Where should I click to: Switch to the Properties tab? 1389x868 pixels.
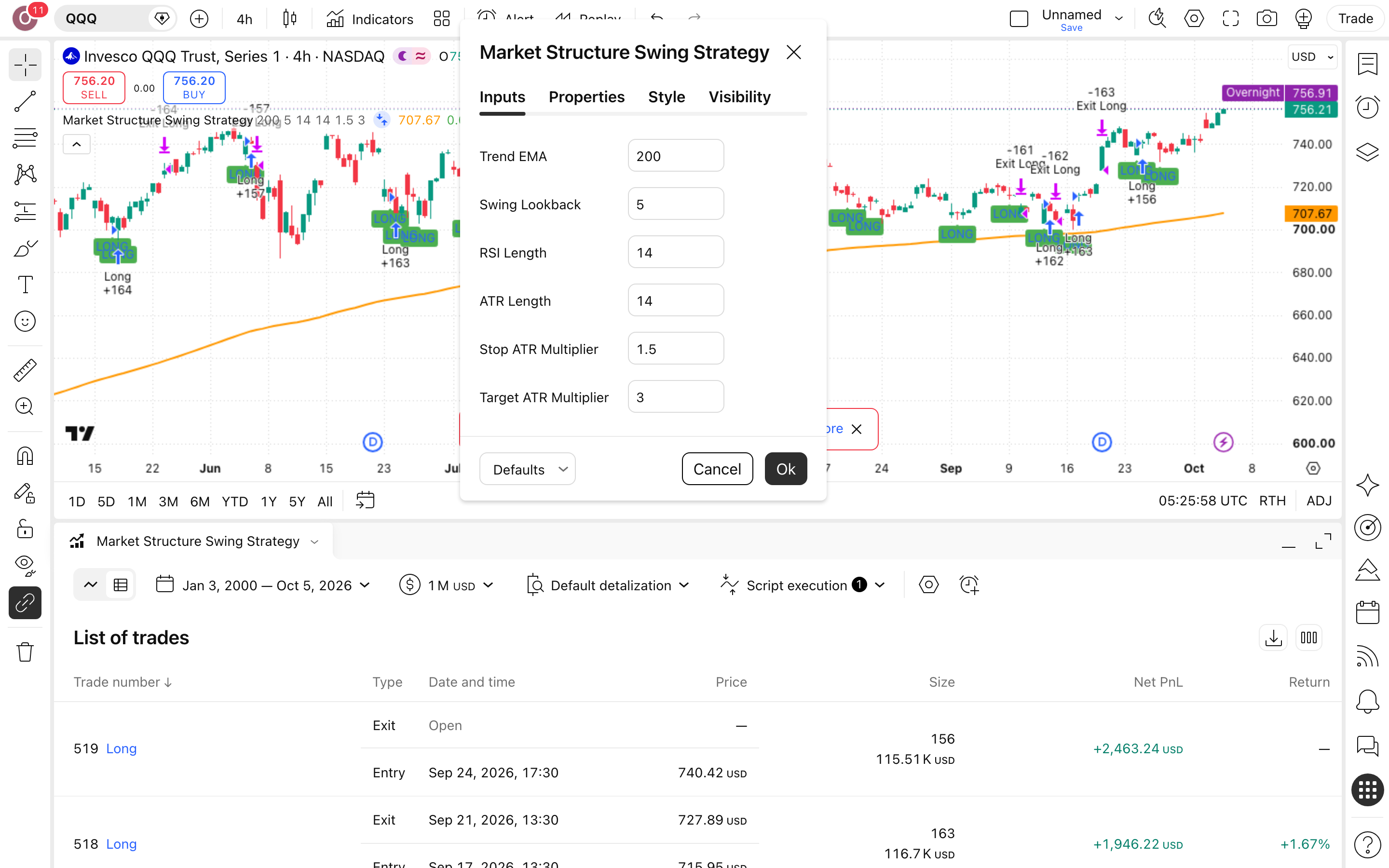[x=586, y=97]
